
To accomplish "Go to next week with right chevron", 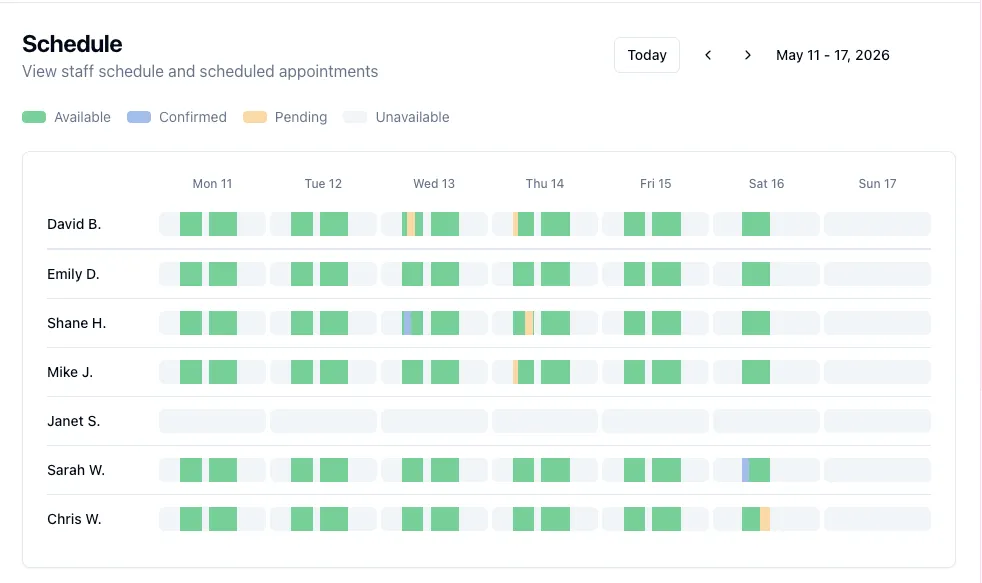I will click(x=747, y=55).
